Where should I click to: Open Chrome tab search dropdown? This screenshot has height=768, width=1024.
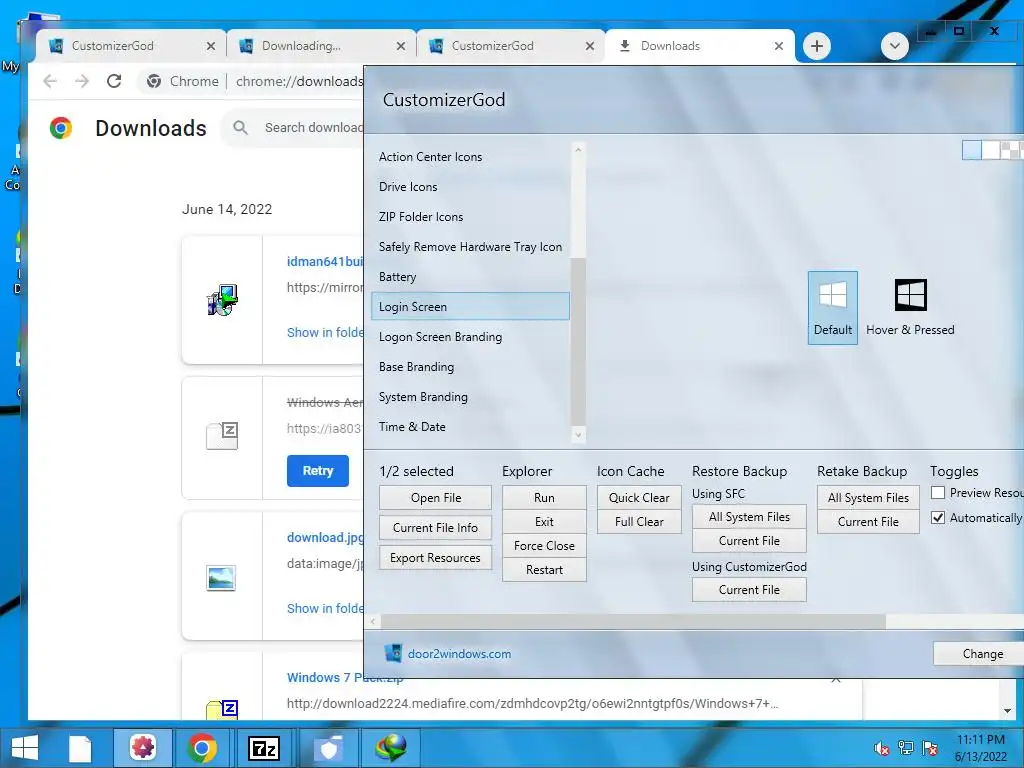tap(895, 46)
